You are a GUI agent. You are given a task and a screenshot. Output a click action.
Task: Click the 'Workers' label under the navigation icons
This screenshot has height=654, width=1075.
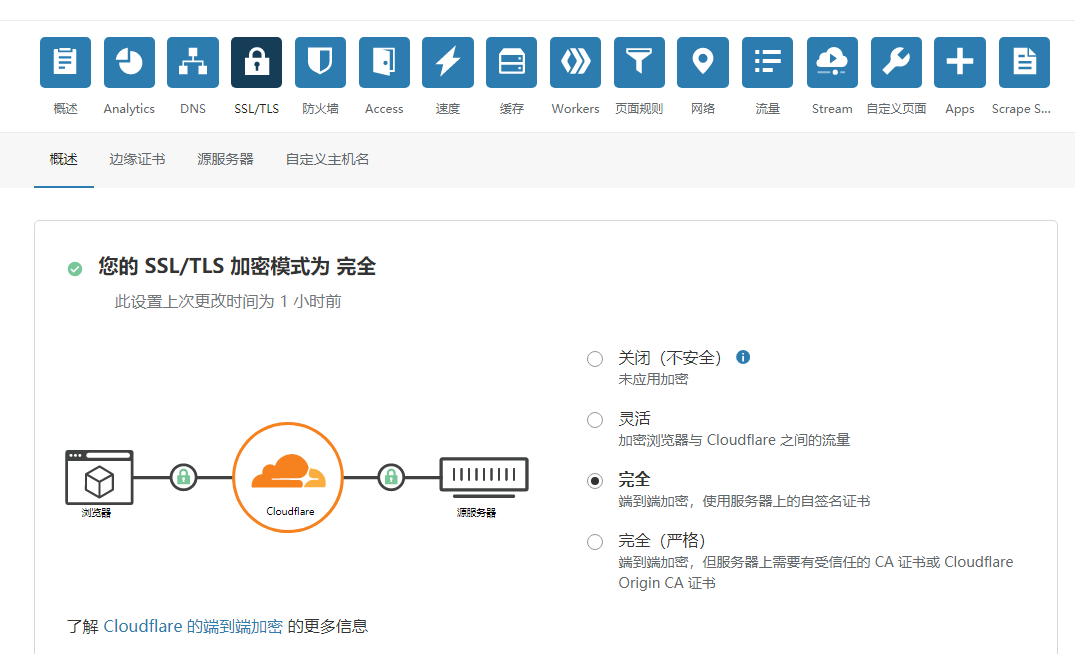click(575, 108)
